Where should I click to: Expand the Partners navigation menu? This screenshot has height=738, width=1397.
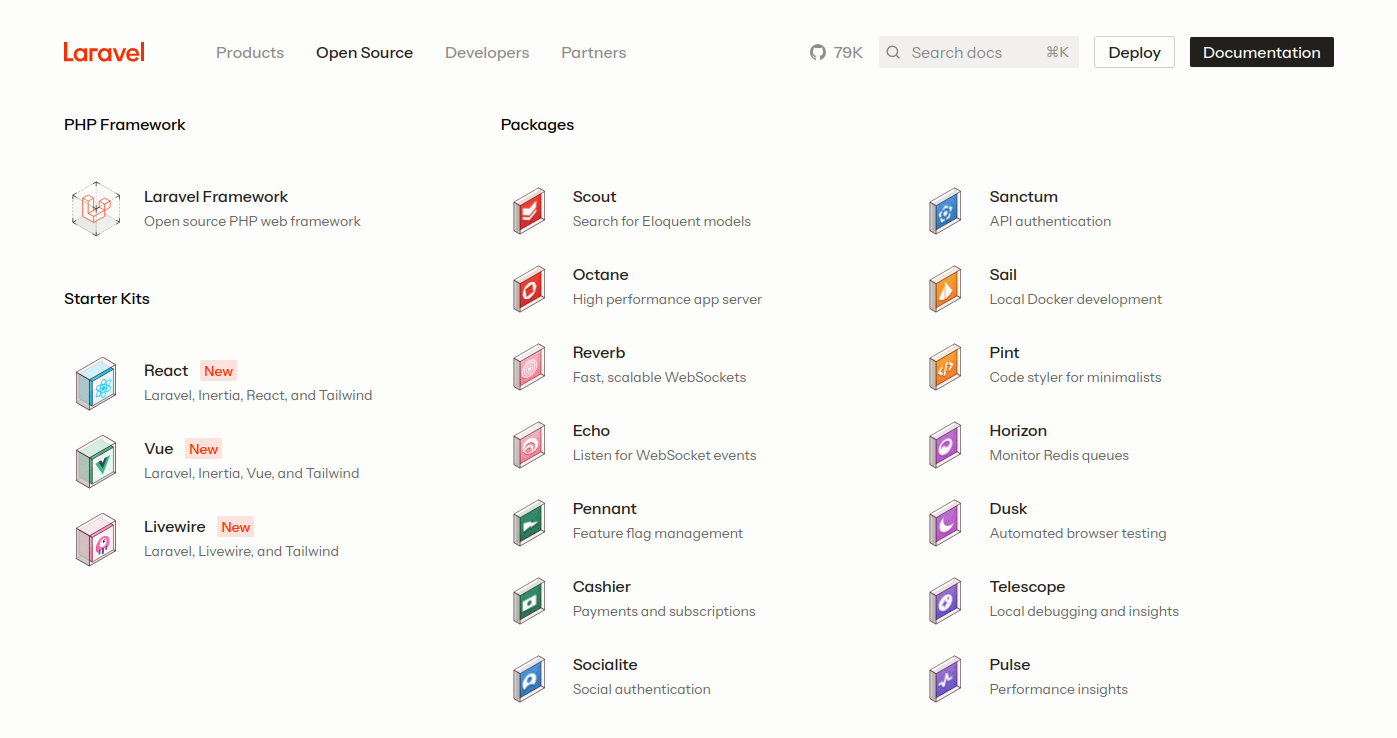(x=593, y=53)
